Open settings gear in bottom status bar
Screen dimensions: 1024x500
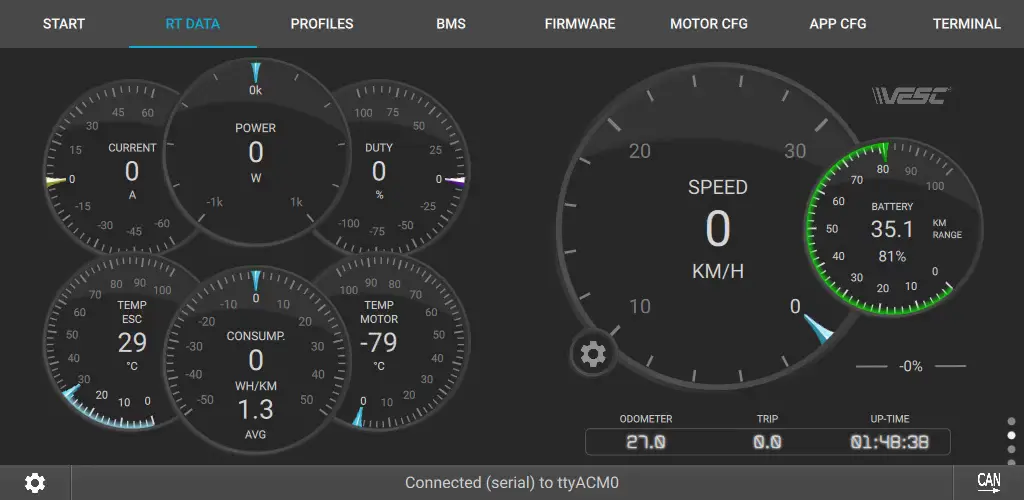(x=35, y=483)
